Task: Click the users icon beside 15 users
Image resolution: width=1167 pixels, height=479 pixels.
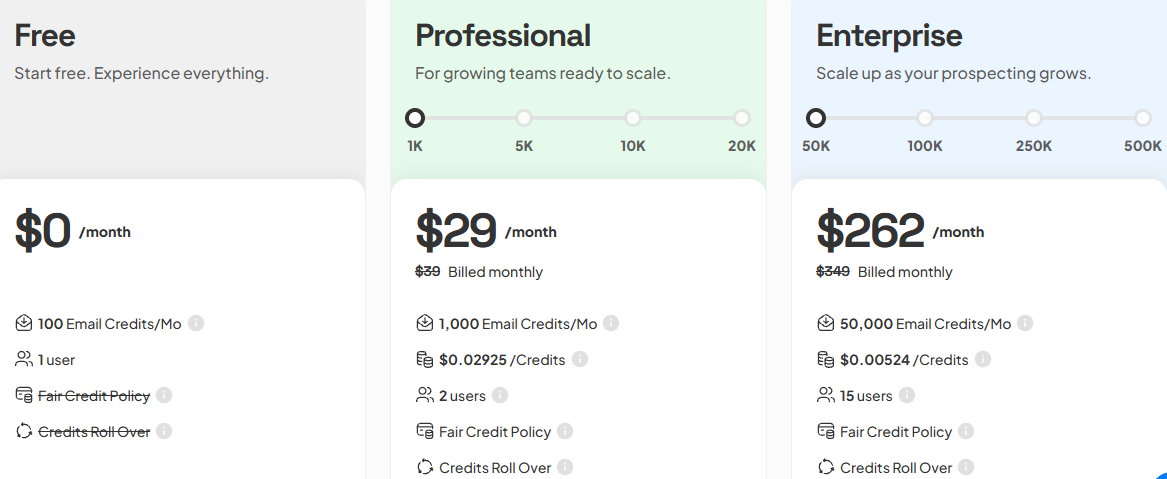Action: coord(825,395)
